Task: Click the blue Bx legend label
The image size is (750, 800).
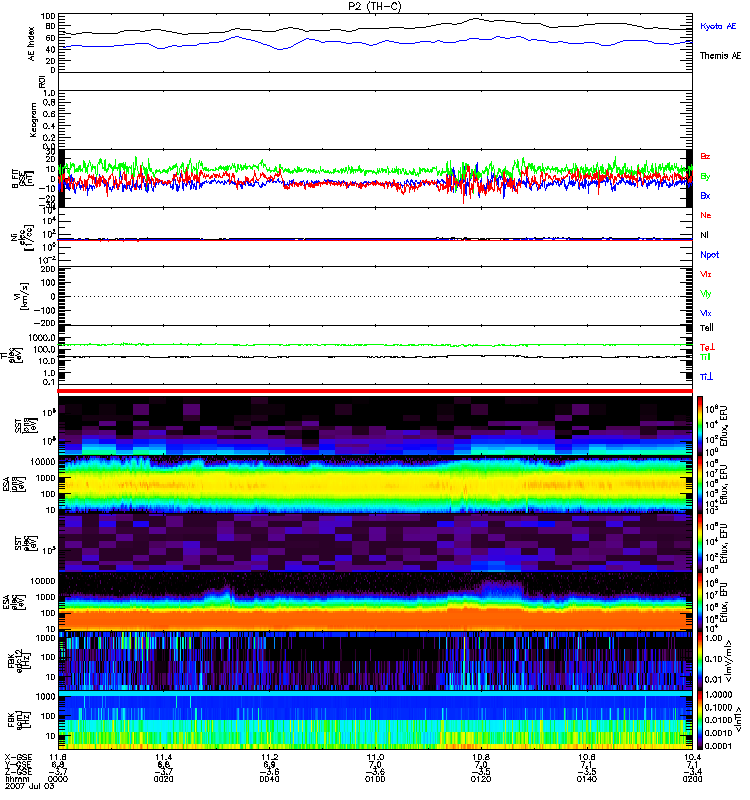Action: click(705, 196)
